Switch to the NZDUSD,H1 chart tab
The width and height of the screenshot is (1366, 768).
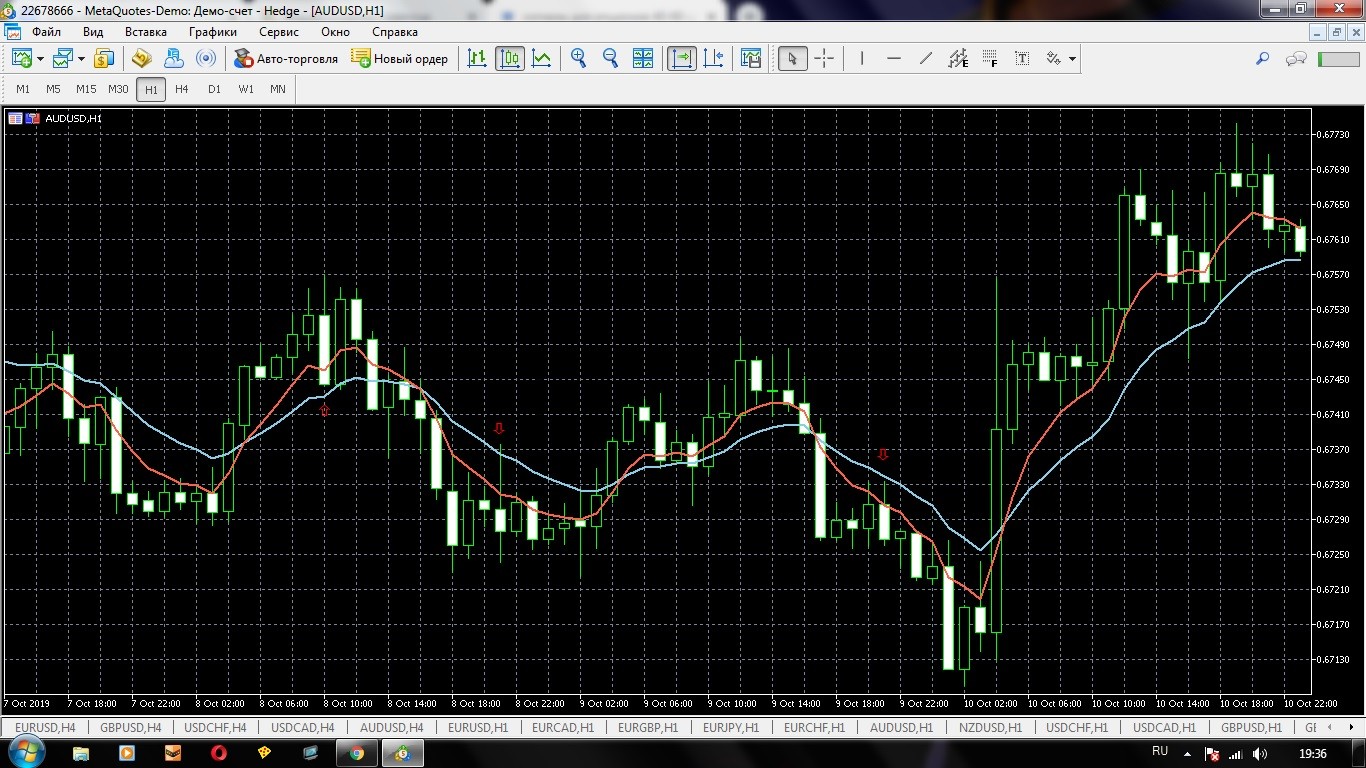point(990,727)
